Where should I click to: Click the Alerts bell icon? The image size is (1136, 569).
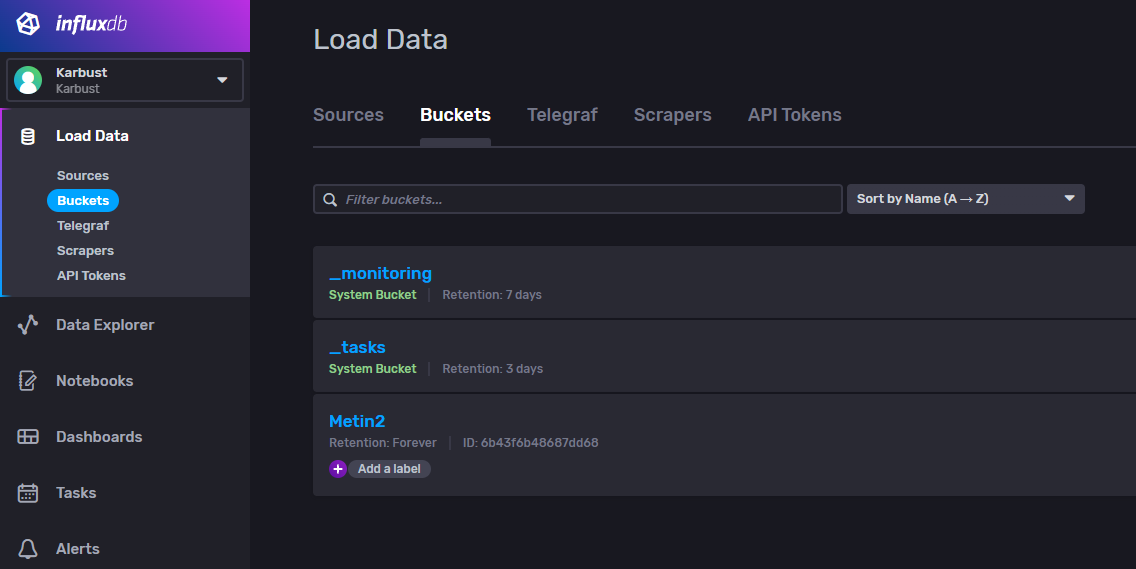click(x=28, y=549)
